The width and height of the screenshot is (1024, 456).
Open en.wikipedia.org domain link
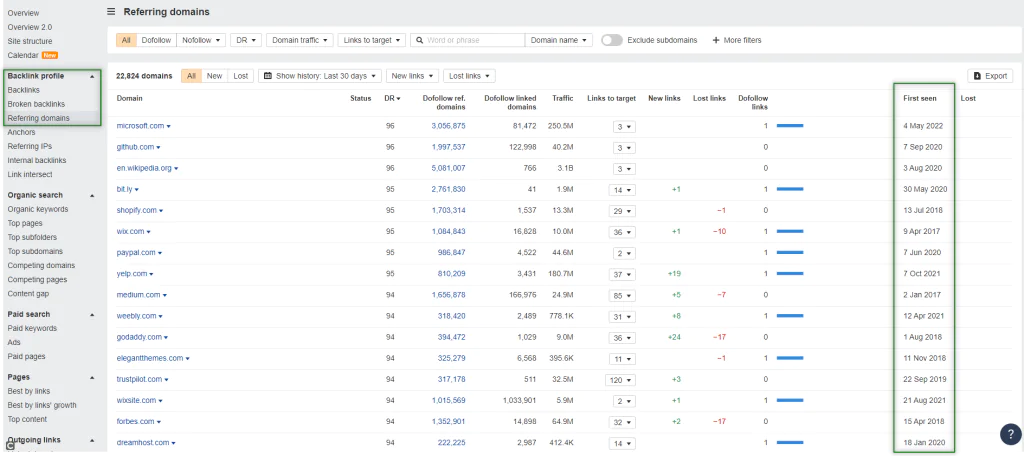(x=144, y=168)
